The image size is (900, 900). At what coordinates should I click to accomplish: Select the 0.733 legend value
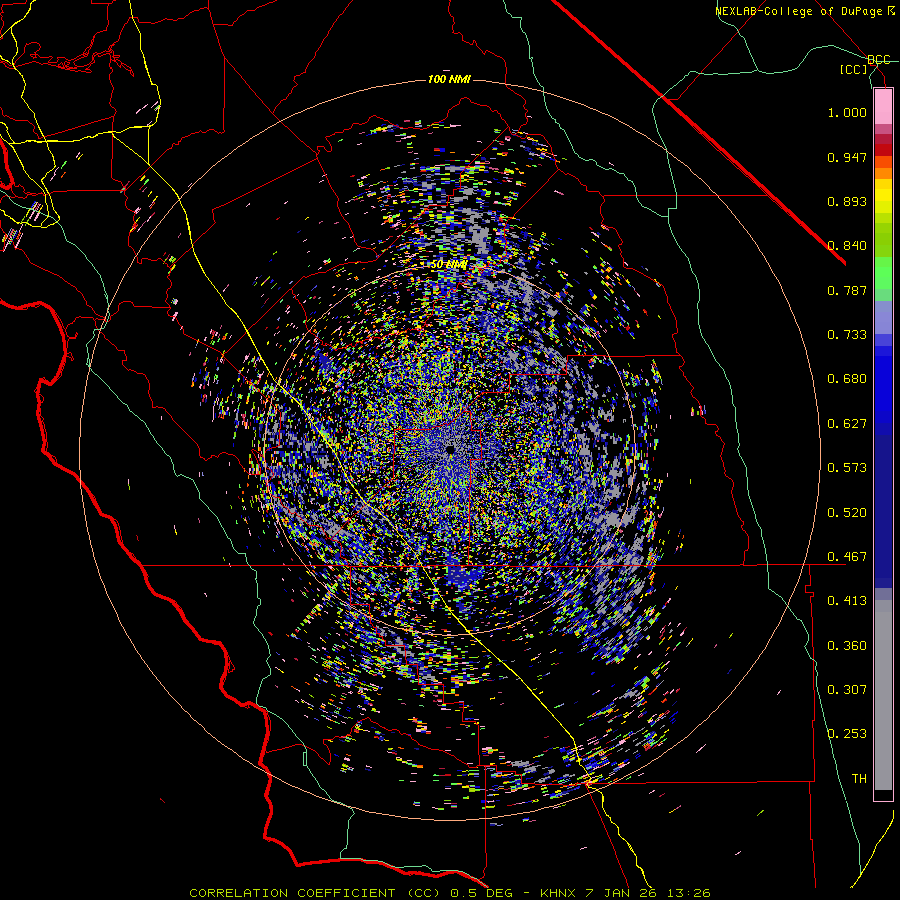[x=847, y=335]
